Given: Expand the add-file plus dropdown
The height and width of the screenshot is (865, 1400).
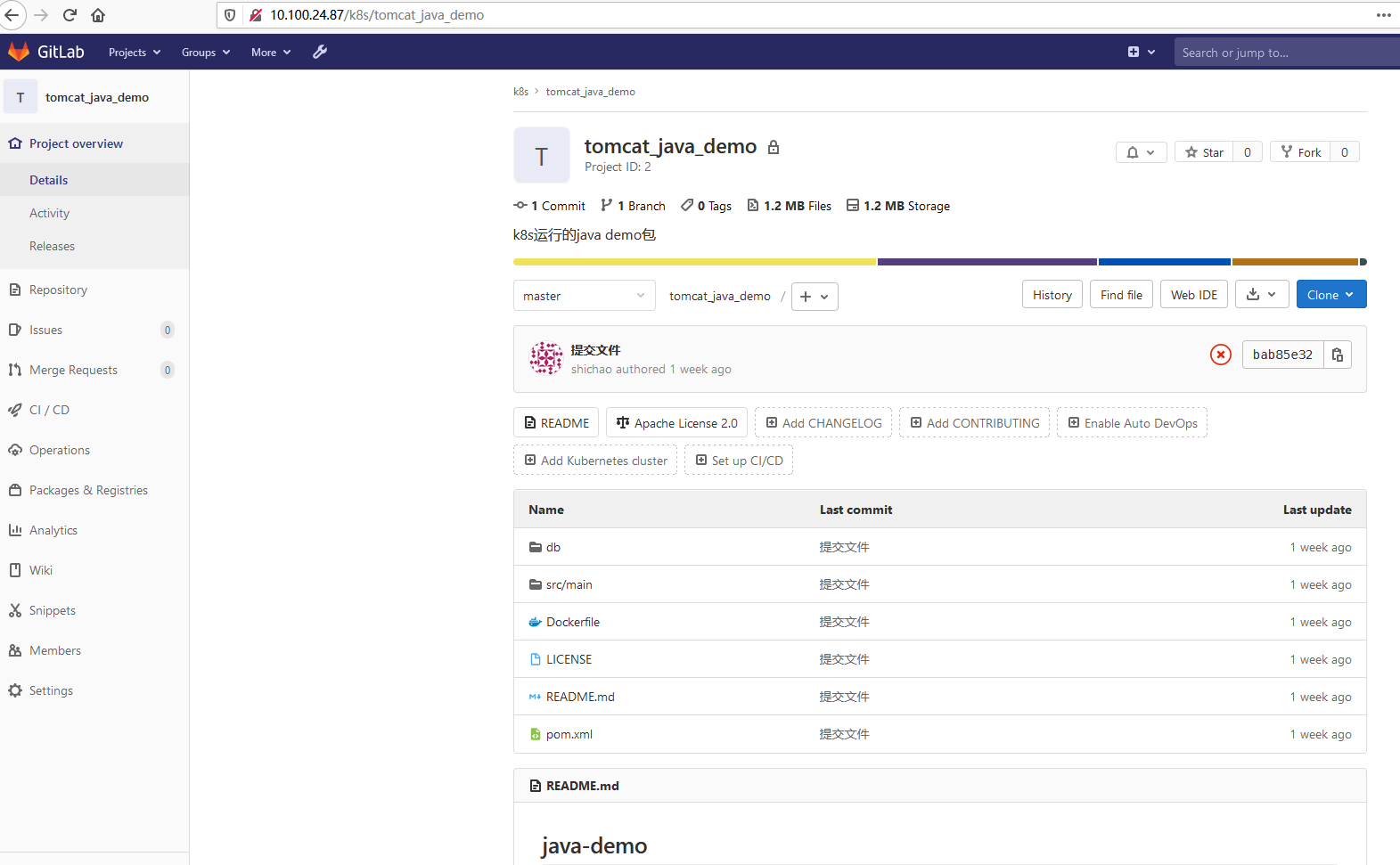Looking at the screenshot, I should (x=815, y=296).
